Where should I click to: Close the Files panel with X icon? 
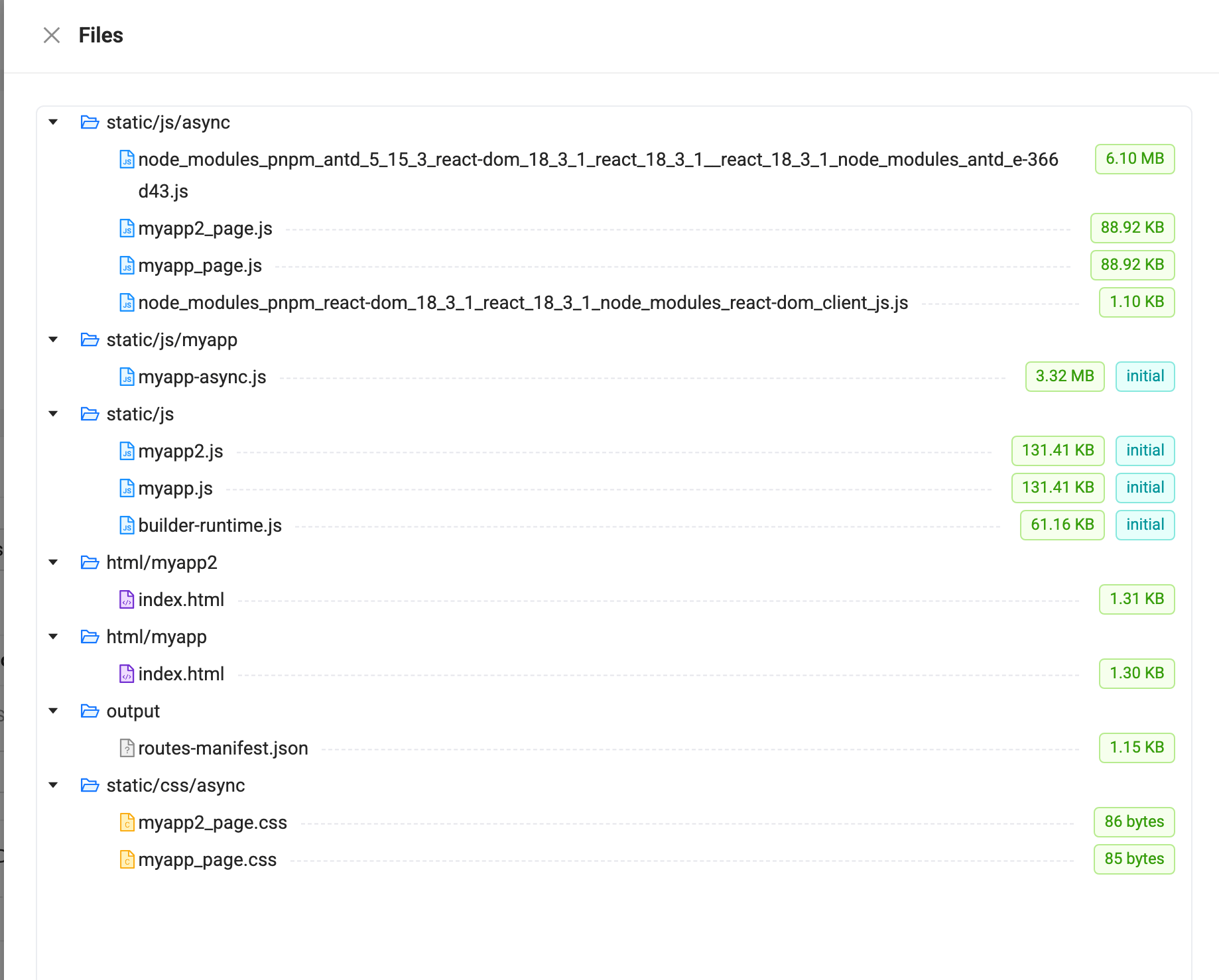(x=52, y=35)
